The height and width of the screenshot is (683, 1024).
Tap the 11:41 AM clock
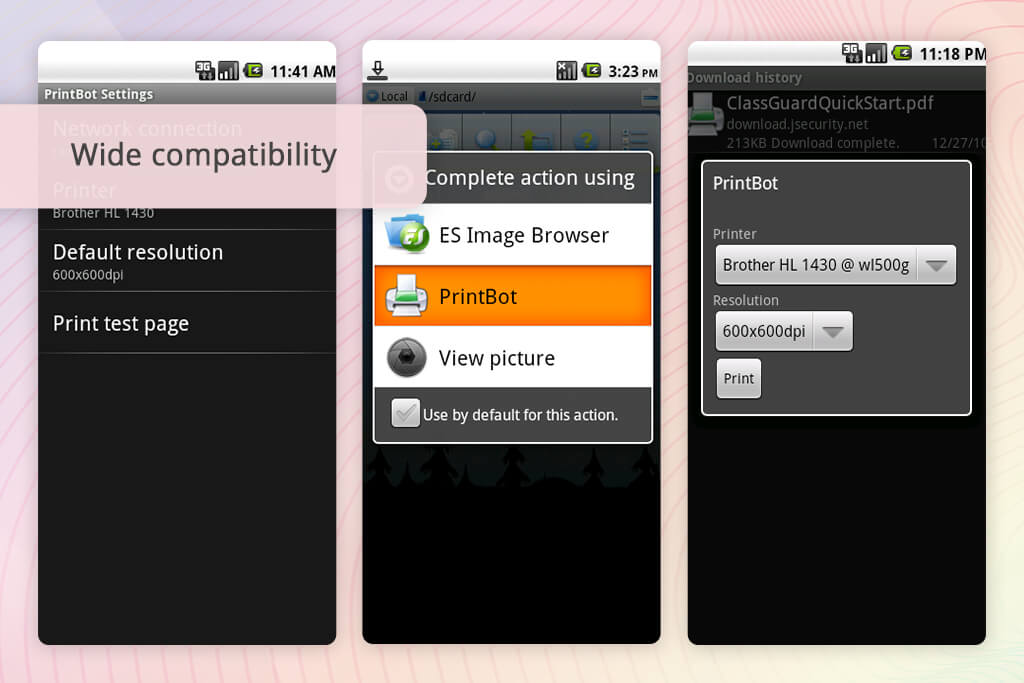[x=302, y=71]
